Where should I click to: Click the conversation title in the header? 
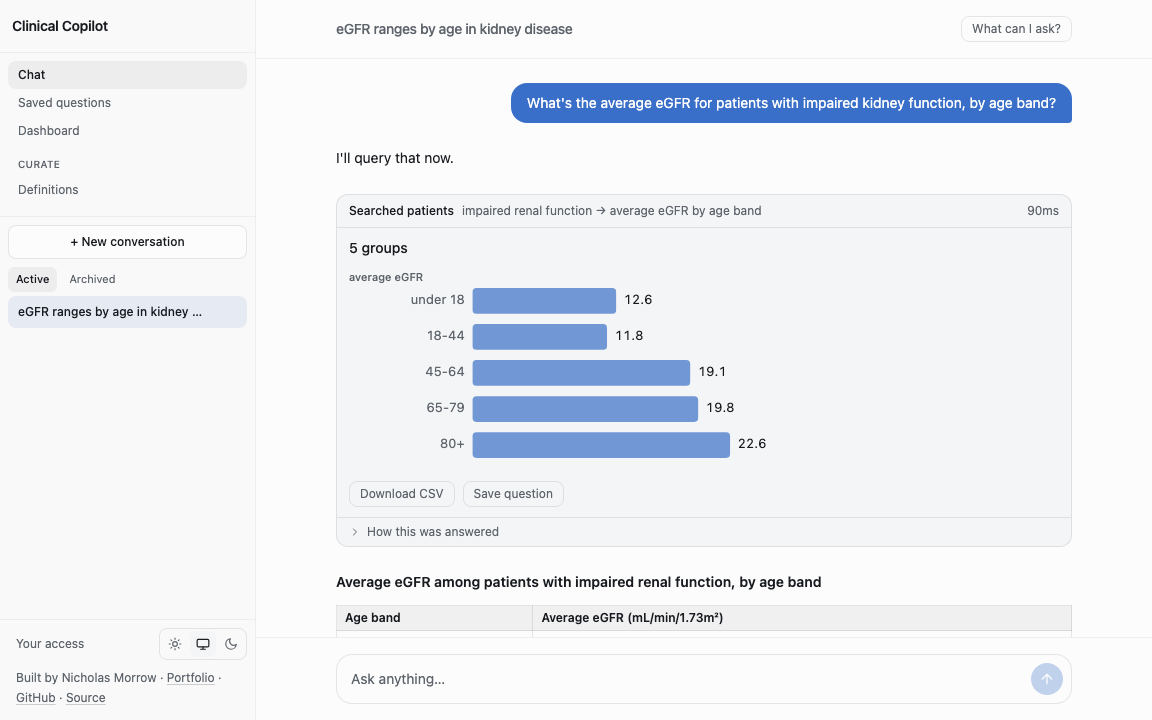coord(454,29)
